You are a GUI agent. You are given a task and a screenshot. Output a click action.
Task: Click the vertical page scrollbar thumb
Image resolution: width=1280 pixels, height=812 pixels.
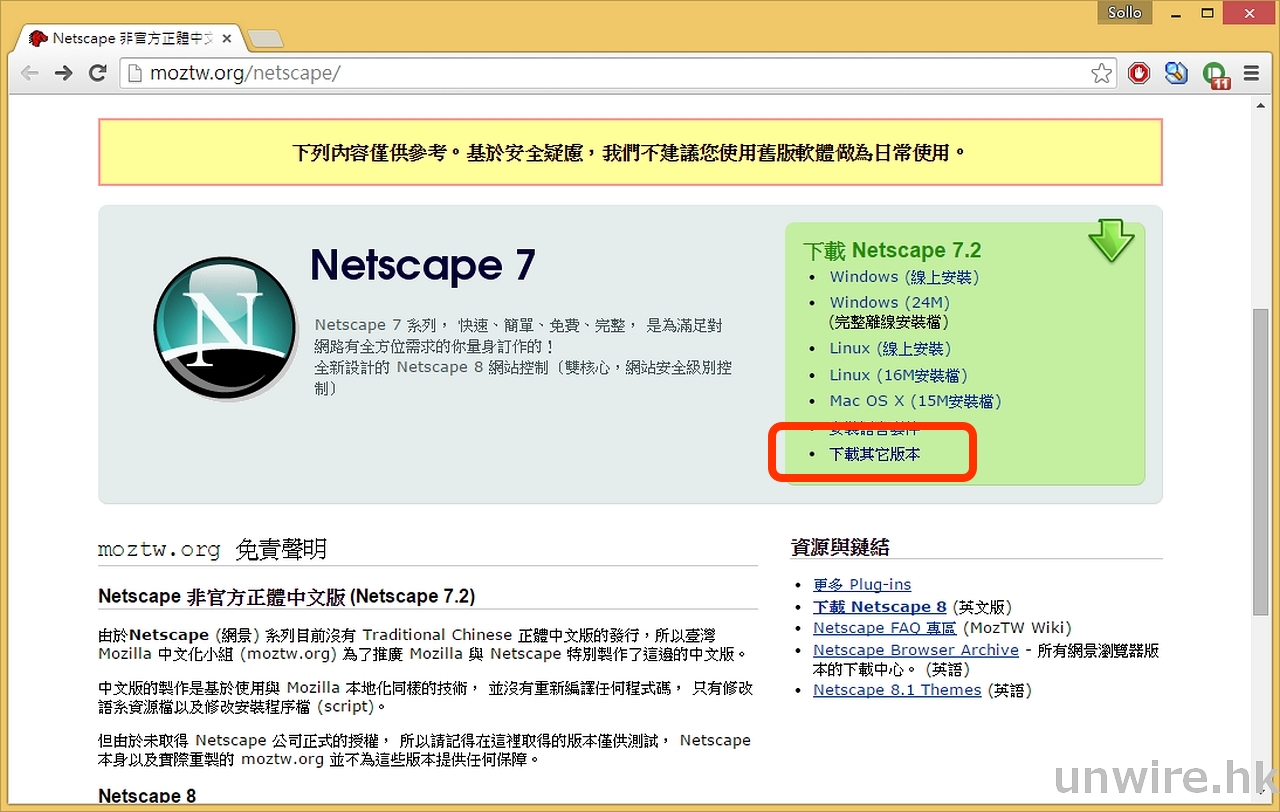1260,460
